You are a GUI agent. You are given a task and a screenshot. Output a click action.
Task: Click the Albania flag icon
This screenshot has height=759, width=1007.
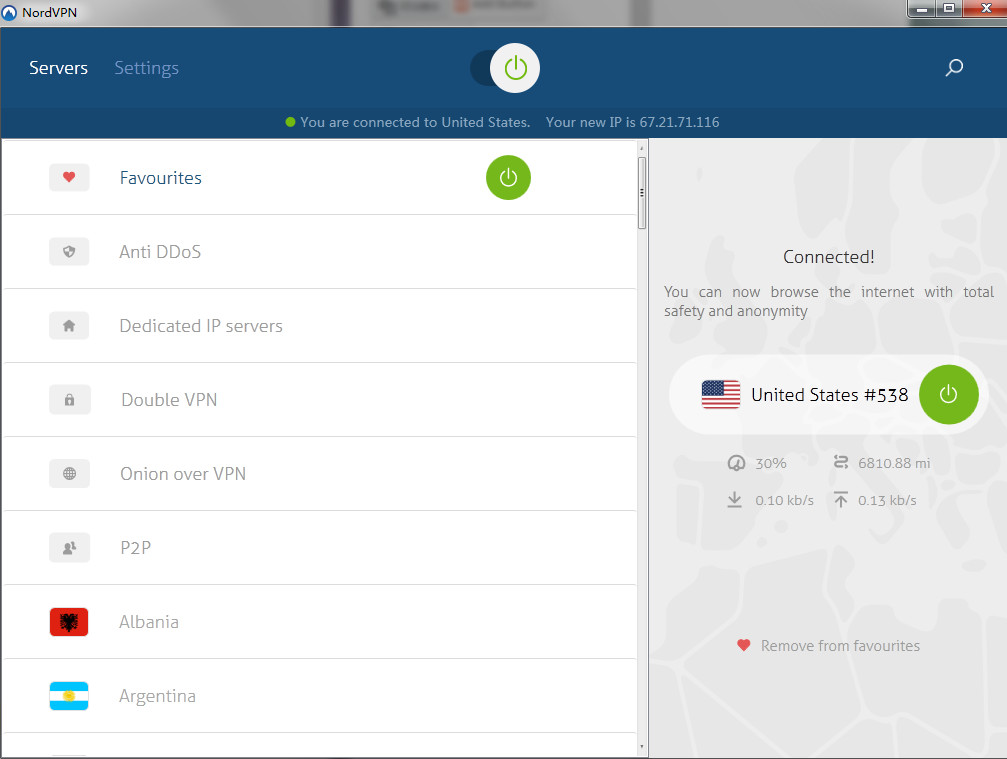(69, 622)
